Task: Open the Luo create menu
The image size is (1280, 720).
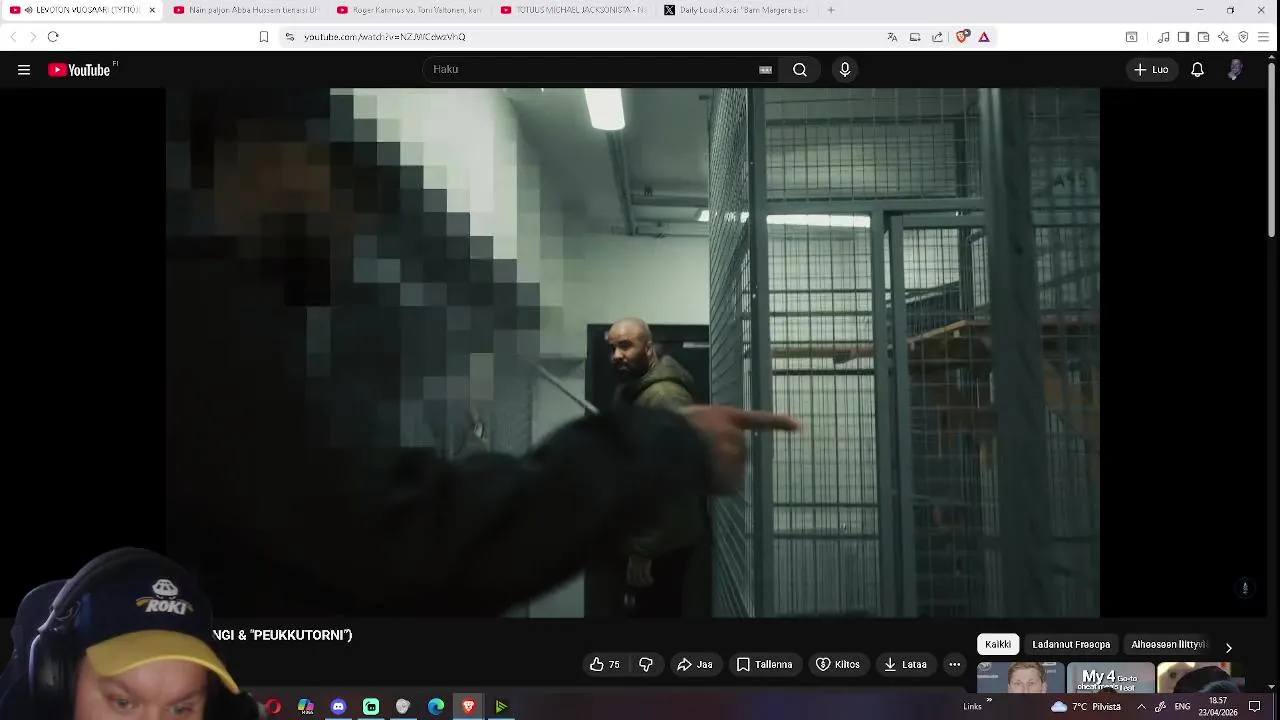Action: point(1151,69)
